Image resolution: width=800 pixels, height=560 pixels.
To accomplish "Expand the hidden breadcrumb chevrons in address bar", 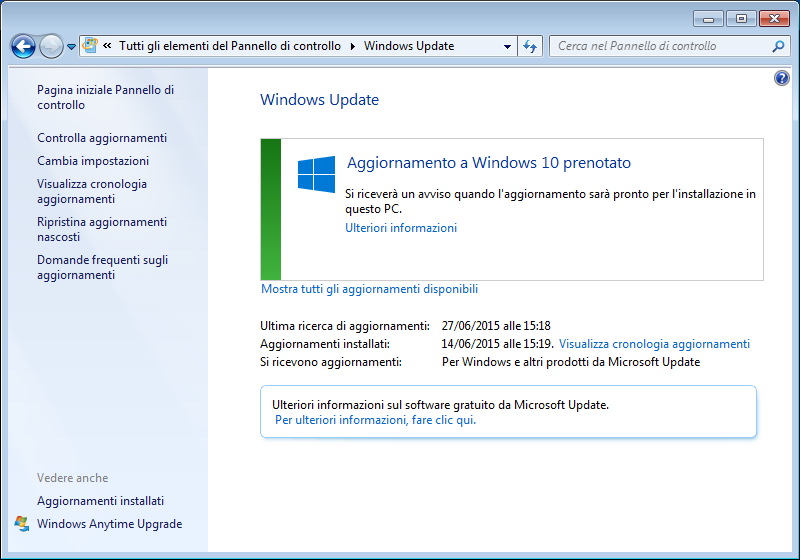I will 107,45.
